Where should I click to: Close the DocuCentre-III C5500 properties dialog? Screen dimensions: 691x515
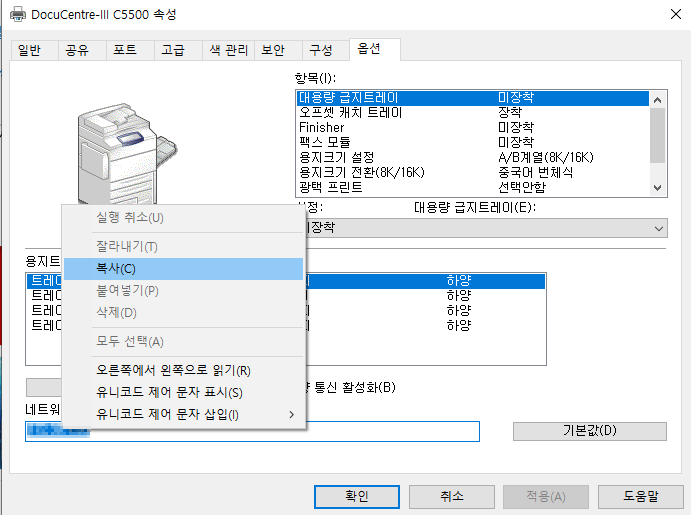tap(676, 15)
